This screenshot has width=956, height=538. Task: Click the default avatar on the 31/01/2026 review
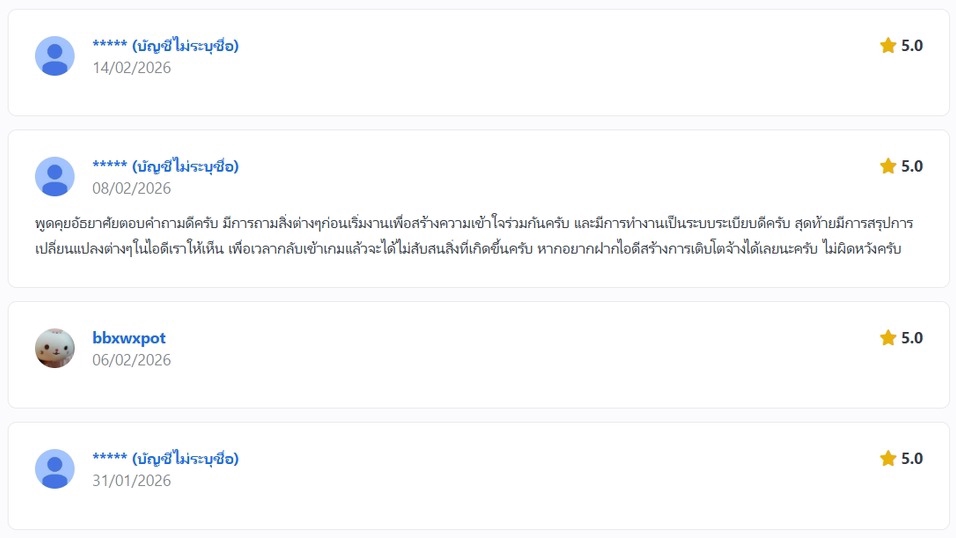(x=55, y=469)
